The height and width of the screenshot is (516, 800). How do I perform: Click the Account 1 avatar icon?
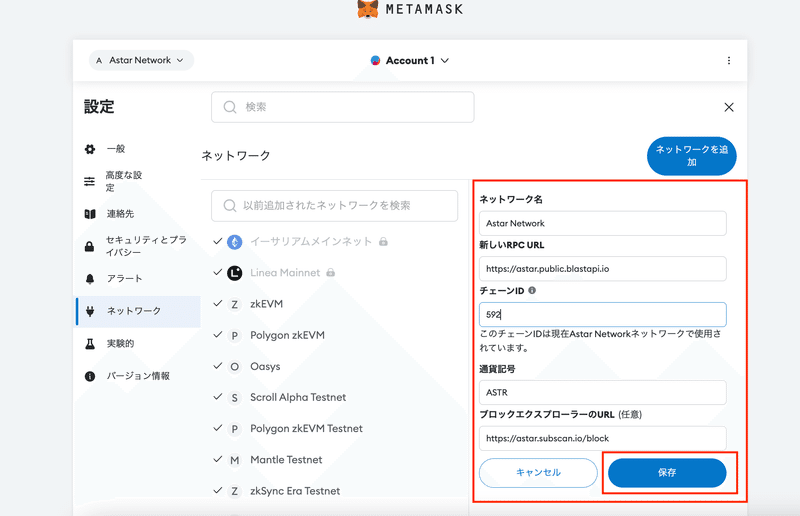376,60
